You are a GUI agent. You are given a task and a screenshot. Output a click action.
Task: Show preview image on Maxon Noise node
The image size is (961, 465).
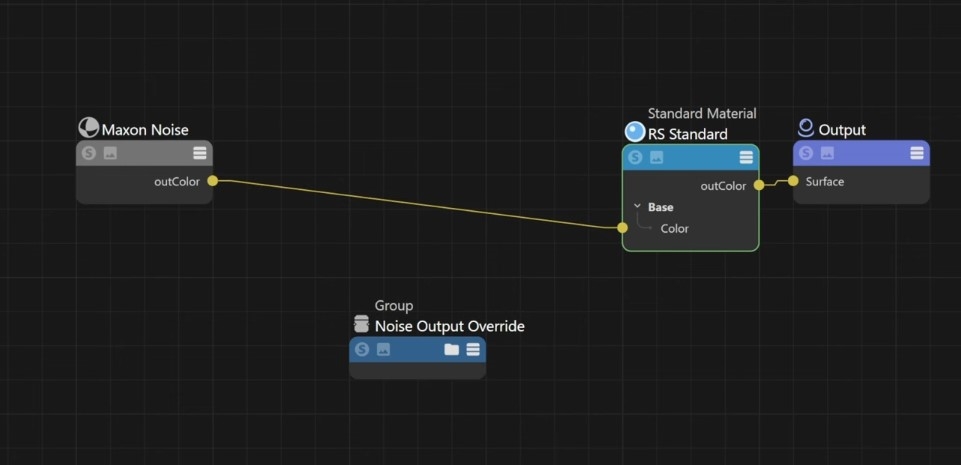(x=110, y=153)
